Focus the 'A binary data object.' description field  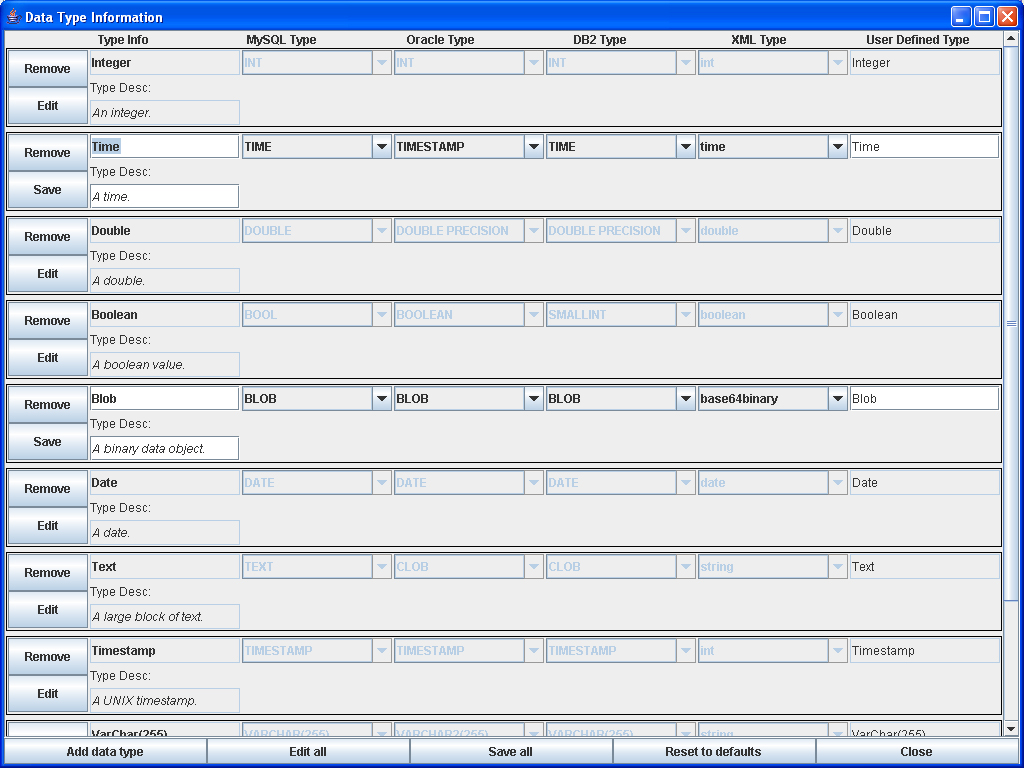(x=164, y=449)
